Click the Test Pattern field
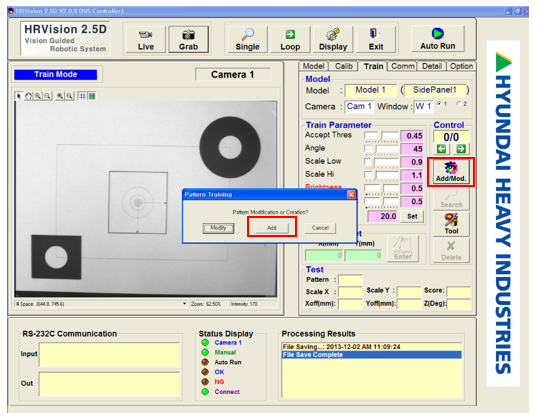Image resolution: width=538 pixels, height=419 pixels. 350,280
